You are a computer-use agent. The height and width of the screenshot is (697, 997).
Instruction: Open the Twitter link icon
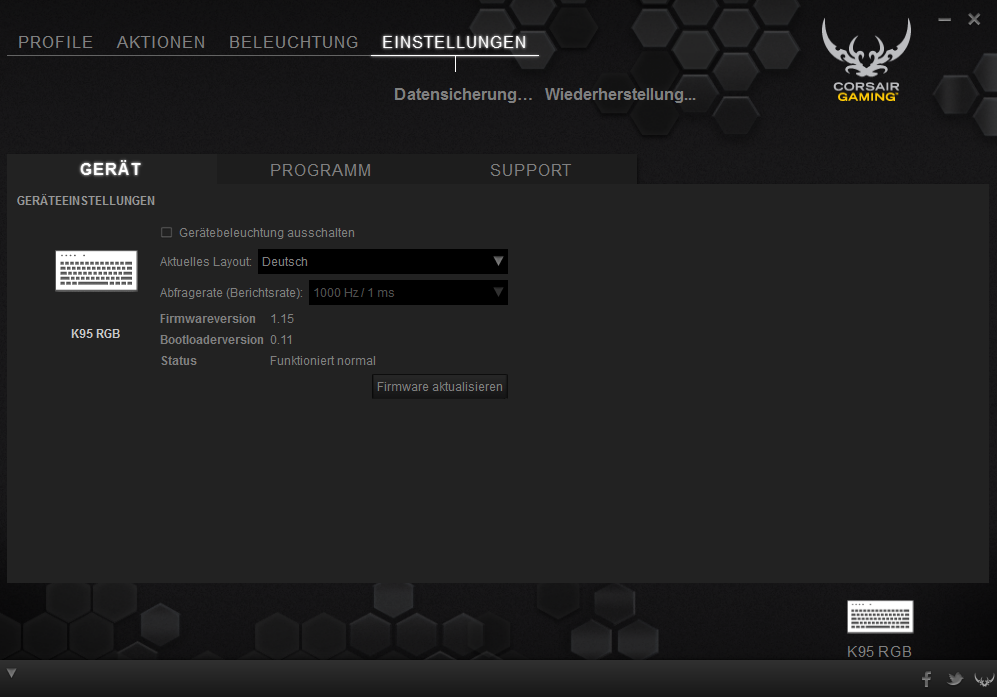click(954, 679)
